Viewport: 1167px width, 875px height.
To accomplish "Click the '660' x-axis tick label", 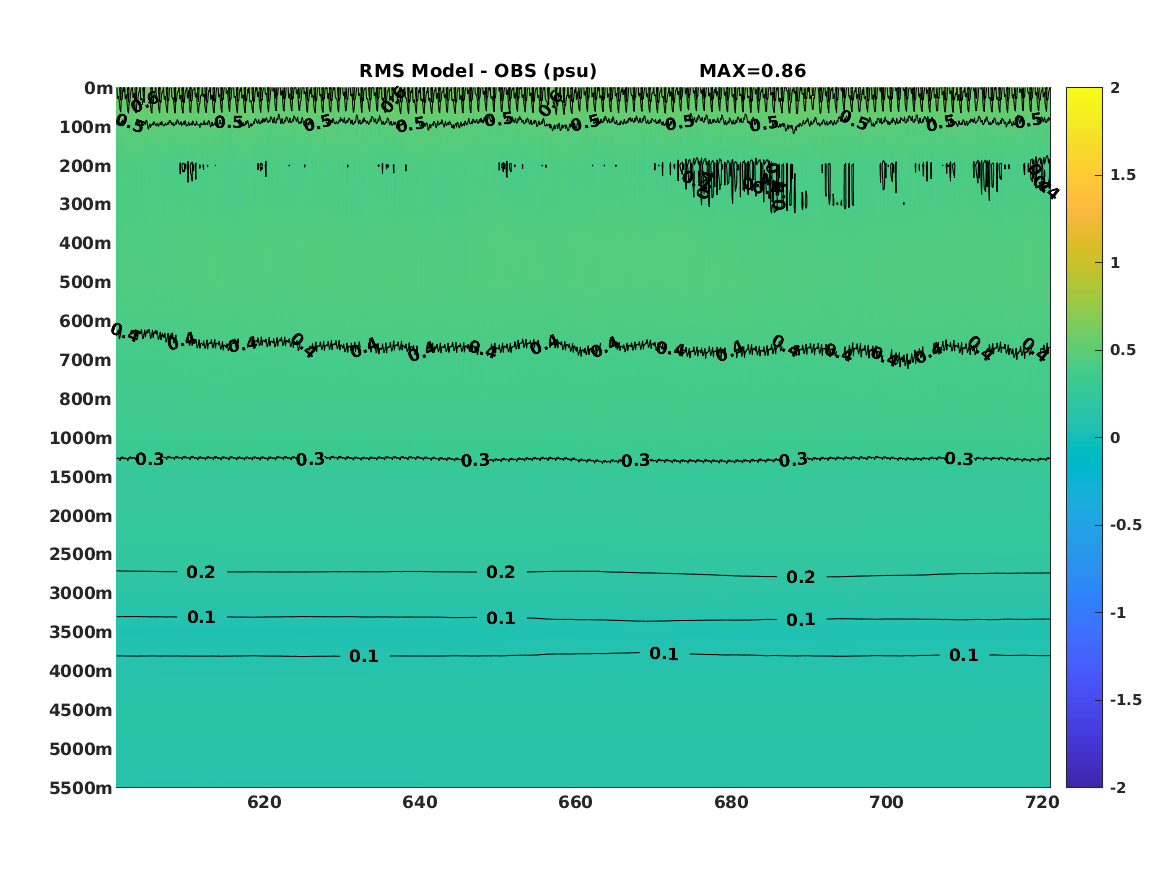I will click(x=575, y=802).
